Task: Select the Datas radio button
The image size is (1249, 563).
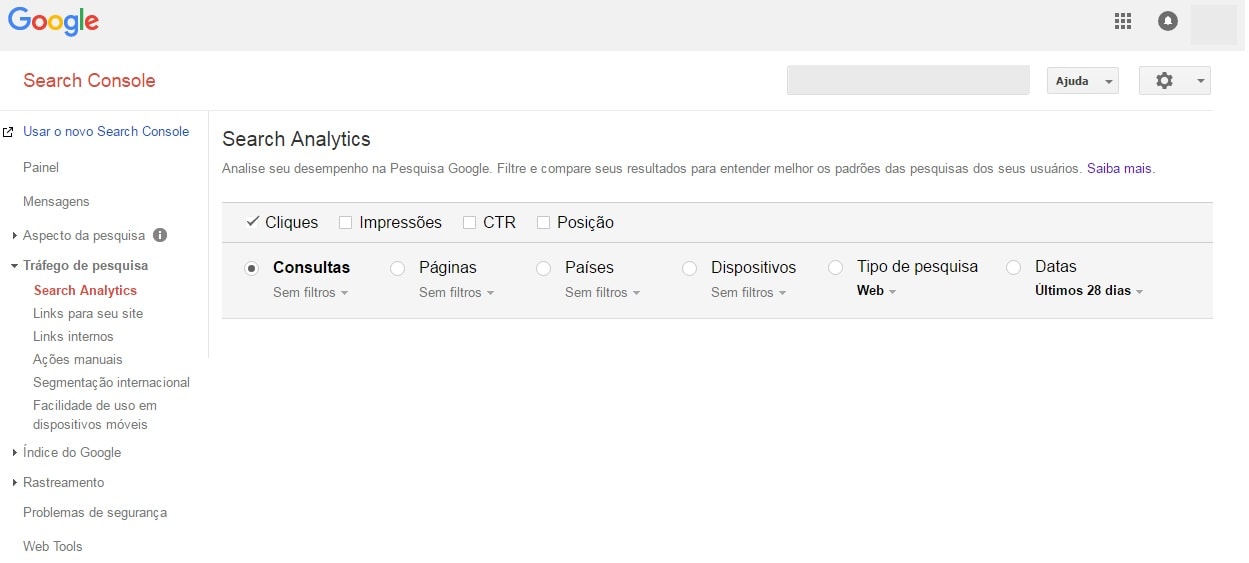Action: tap(1013, 268)
